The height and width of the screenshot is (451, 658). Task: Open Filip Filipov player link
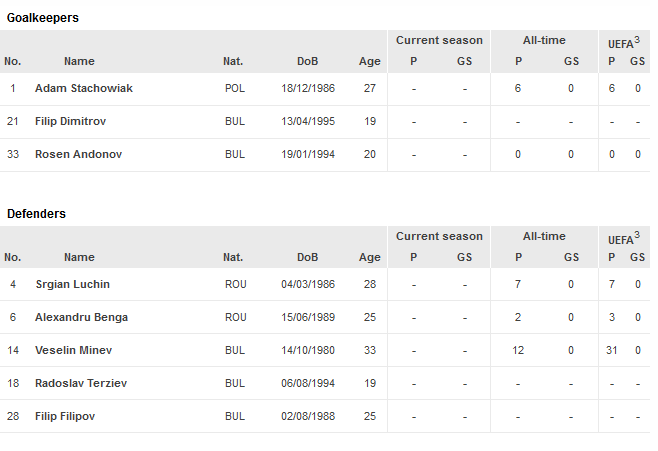click(65, 417)
